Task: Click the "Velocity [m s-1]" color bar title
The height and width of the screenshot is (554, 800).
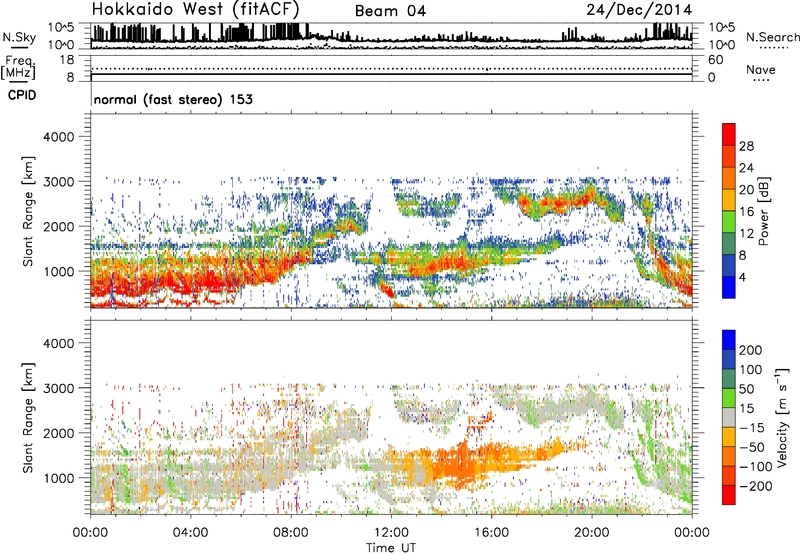Action: 782,417
